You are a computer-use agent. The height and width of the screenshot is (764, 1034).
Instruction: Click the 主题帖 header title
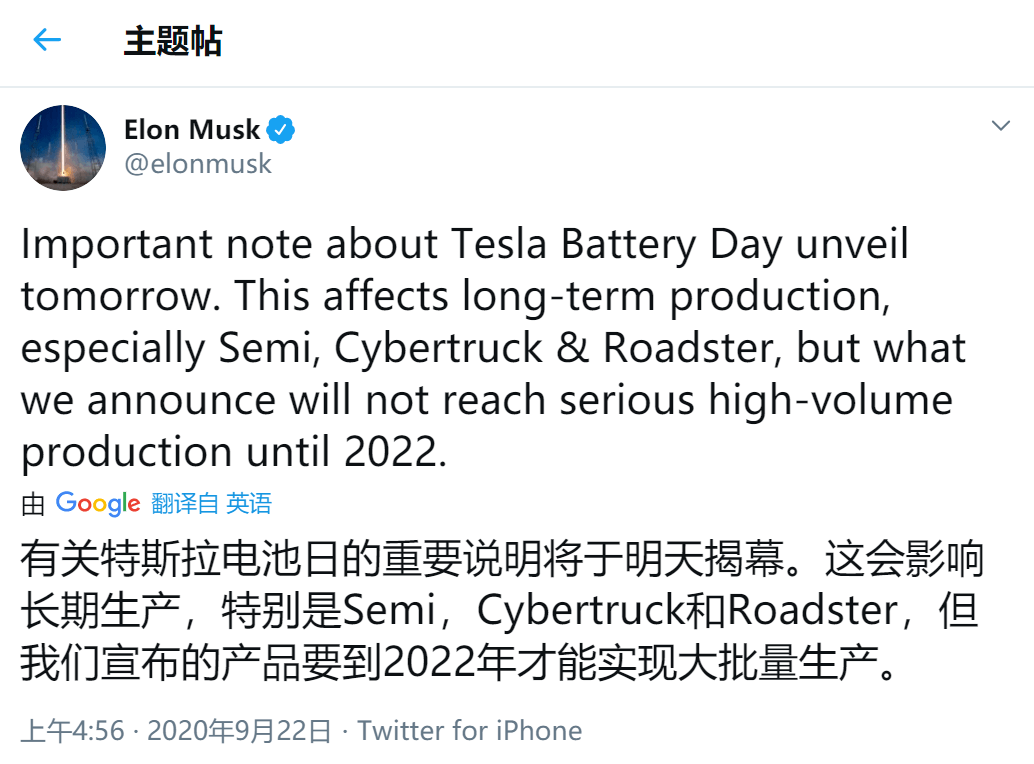pyautogui.click(x=173, y=41)
